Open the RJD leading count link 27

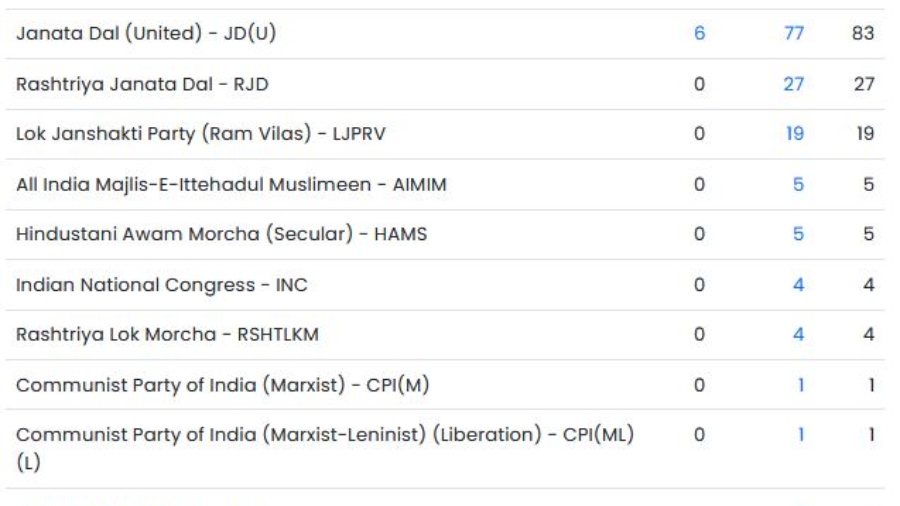tap(797, 84)
